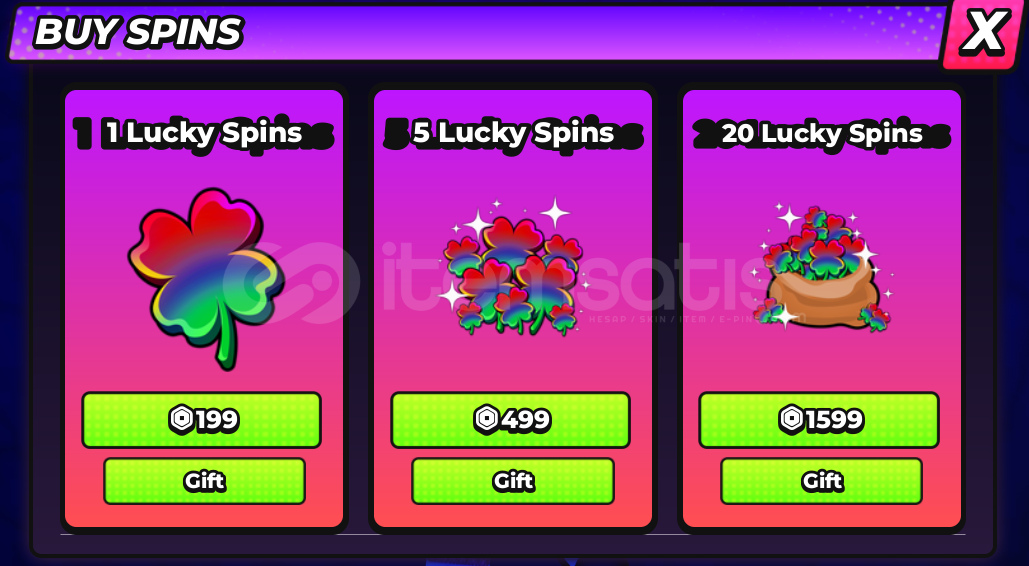Buy 5 Lucky Spins for 499 Robux
This screenshot has height=566, width=1029.
point(511,420)
